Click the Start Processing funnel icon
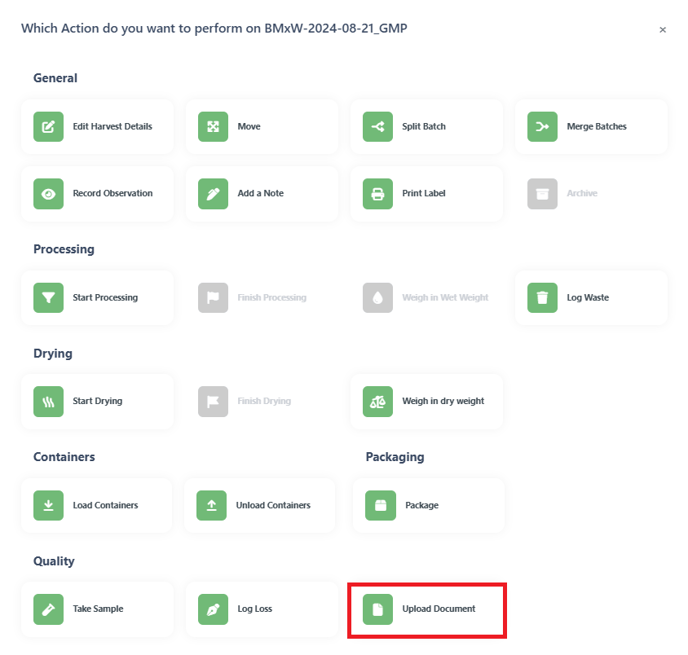Viewport: 688px width, 655px height. (48, 298)
